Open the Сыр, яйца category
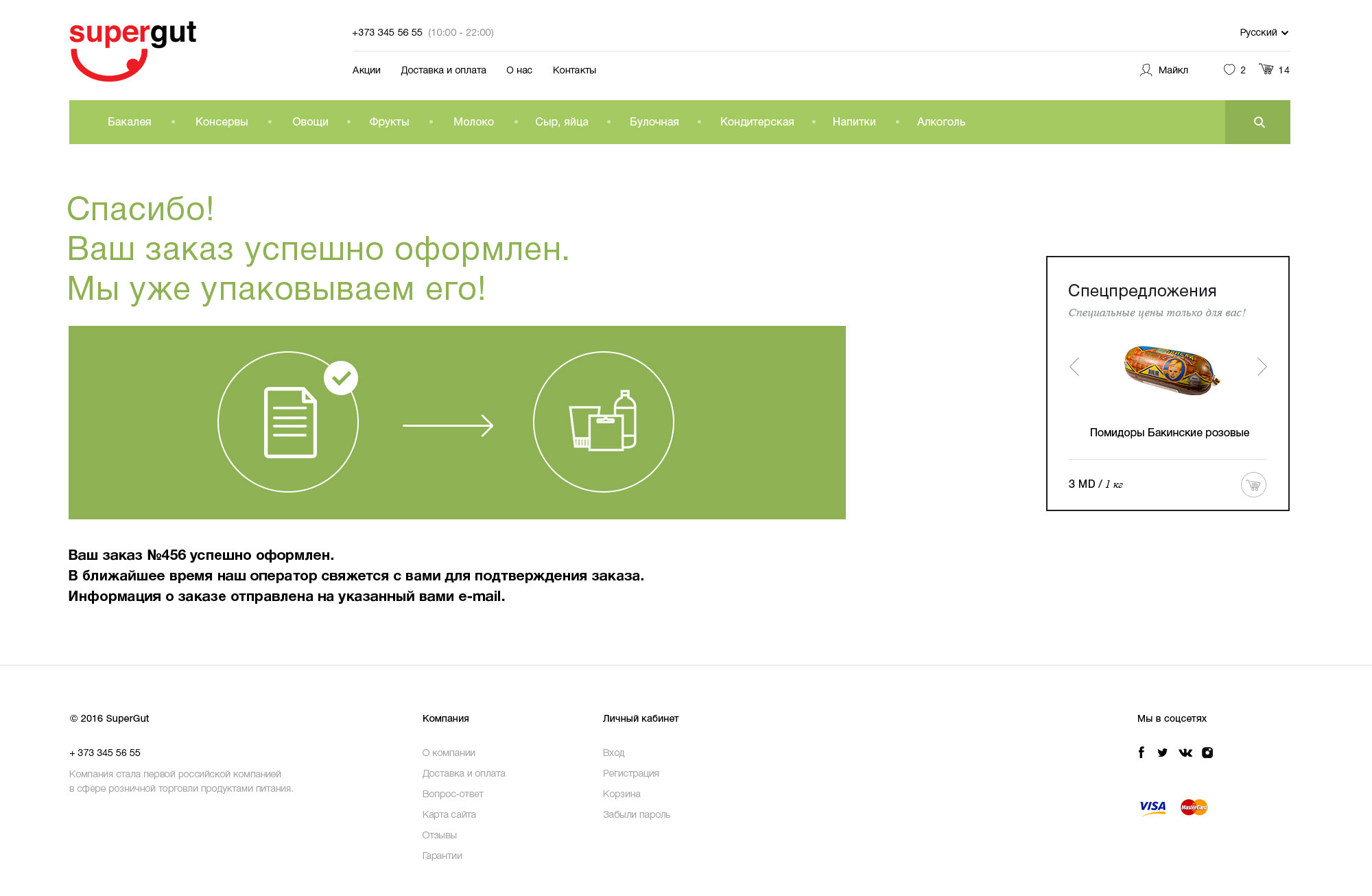Viewport: 1372px width, 896px height. (x=562, y=122)
